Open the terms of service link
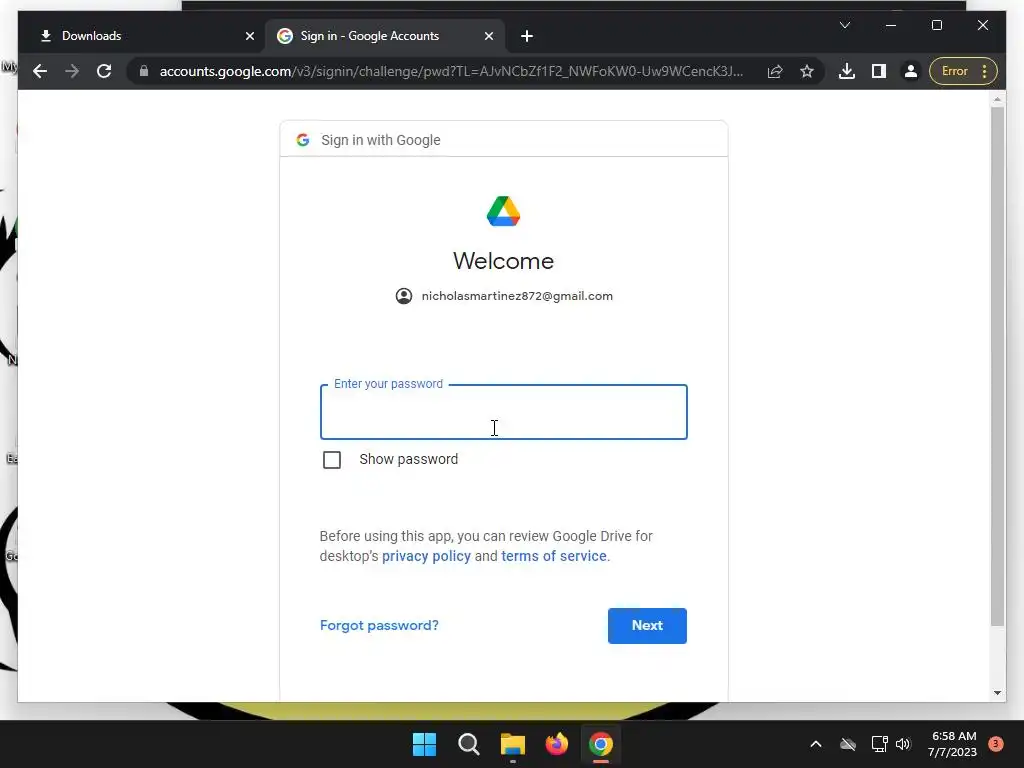 click(554, 556)
